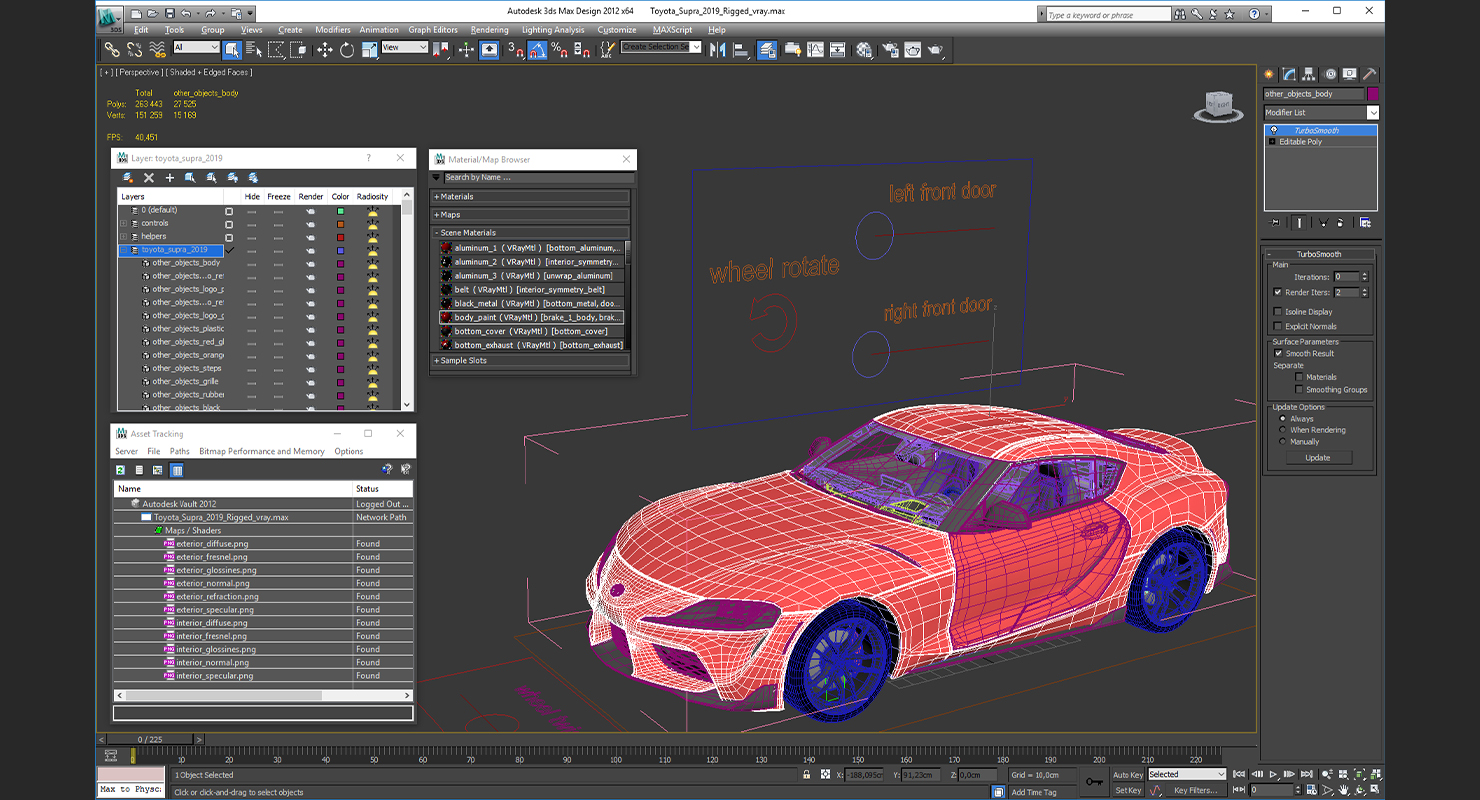This screenshot has width=1480, height=800.
Task: Activate the Select Object arrow tool
Action: click(232, 49)
